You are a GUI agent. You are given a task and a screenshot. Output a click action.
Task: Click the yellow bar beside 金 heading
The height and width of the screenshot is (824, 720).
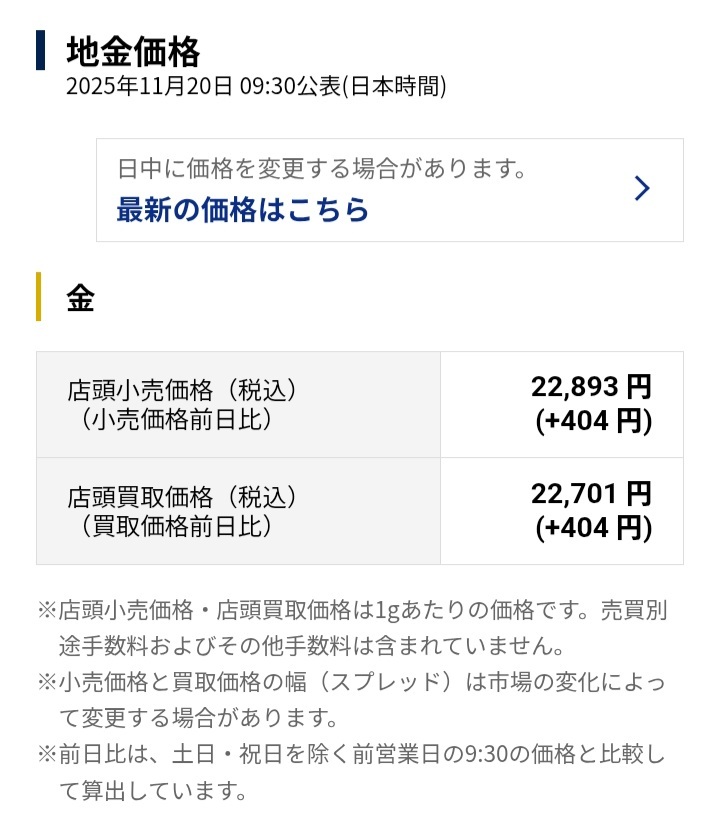pos(39,296)
